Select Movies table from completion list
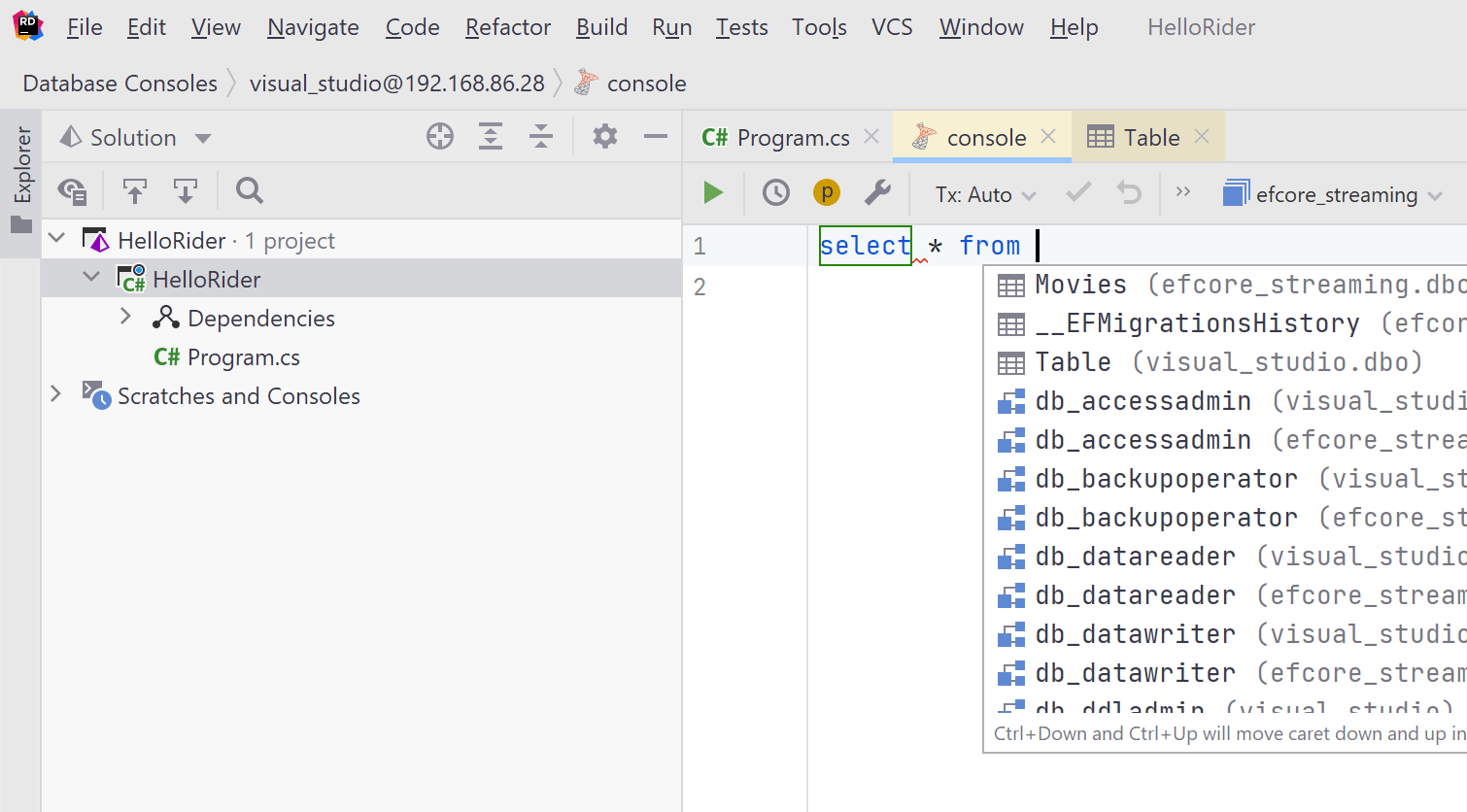1467x812 pixels. pos(1080,285)
